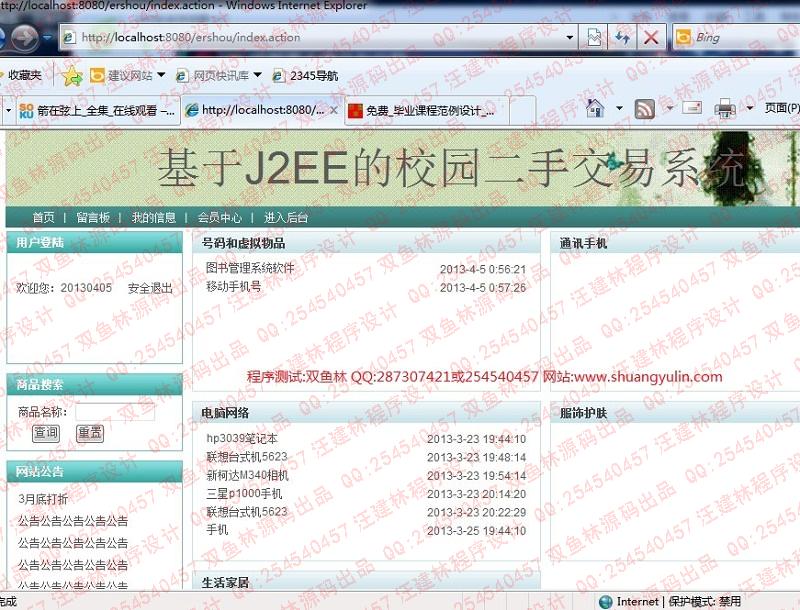
Task: Click the favorites star add icon
Action: 72,76
